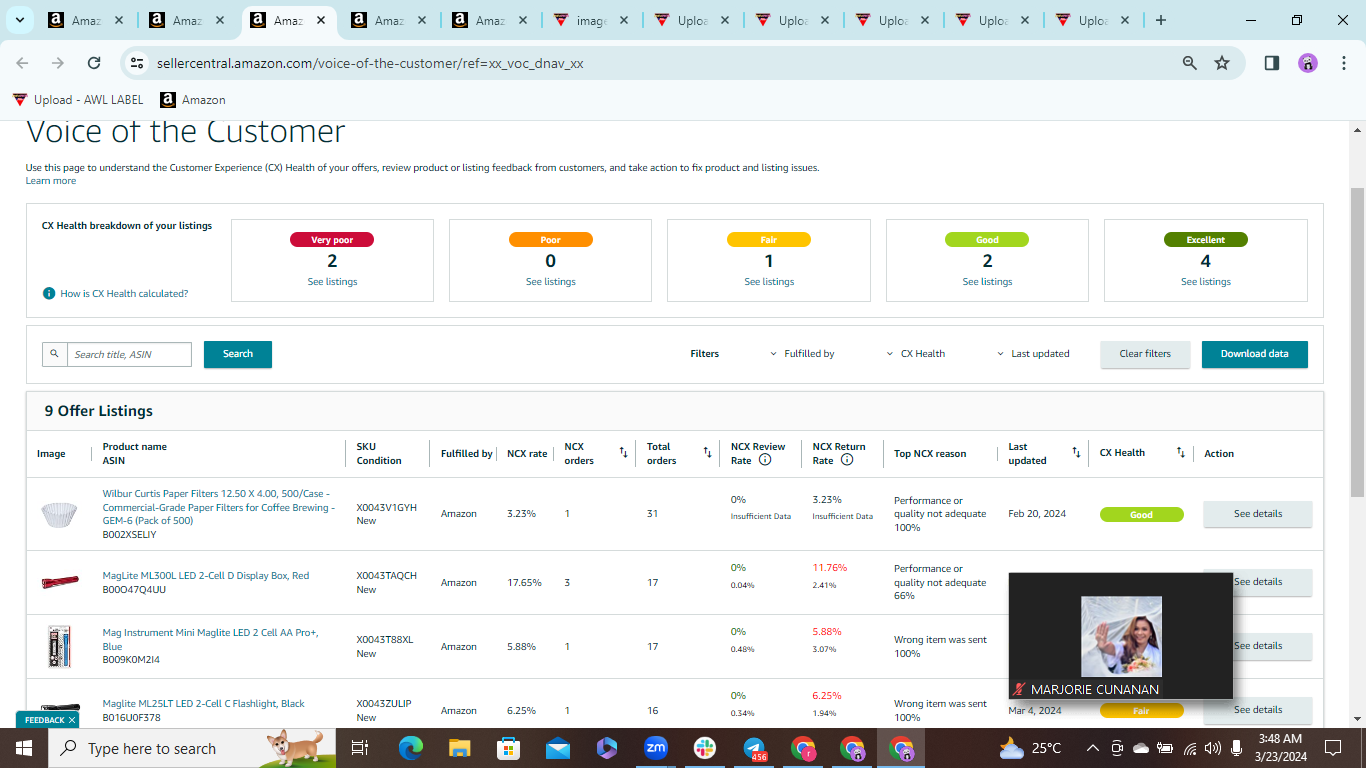1366x768 pixels.
Task: Open Chrome side panel
Action: pyautogui.click(x=1272, y=63)
